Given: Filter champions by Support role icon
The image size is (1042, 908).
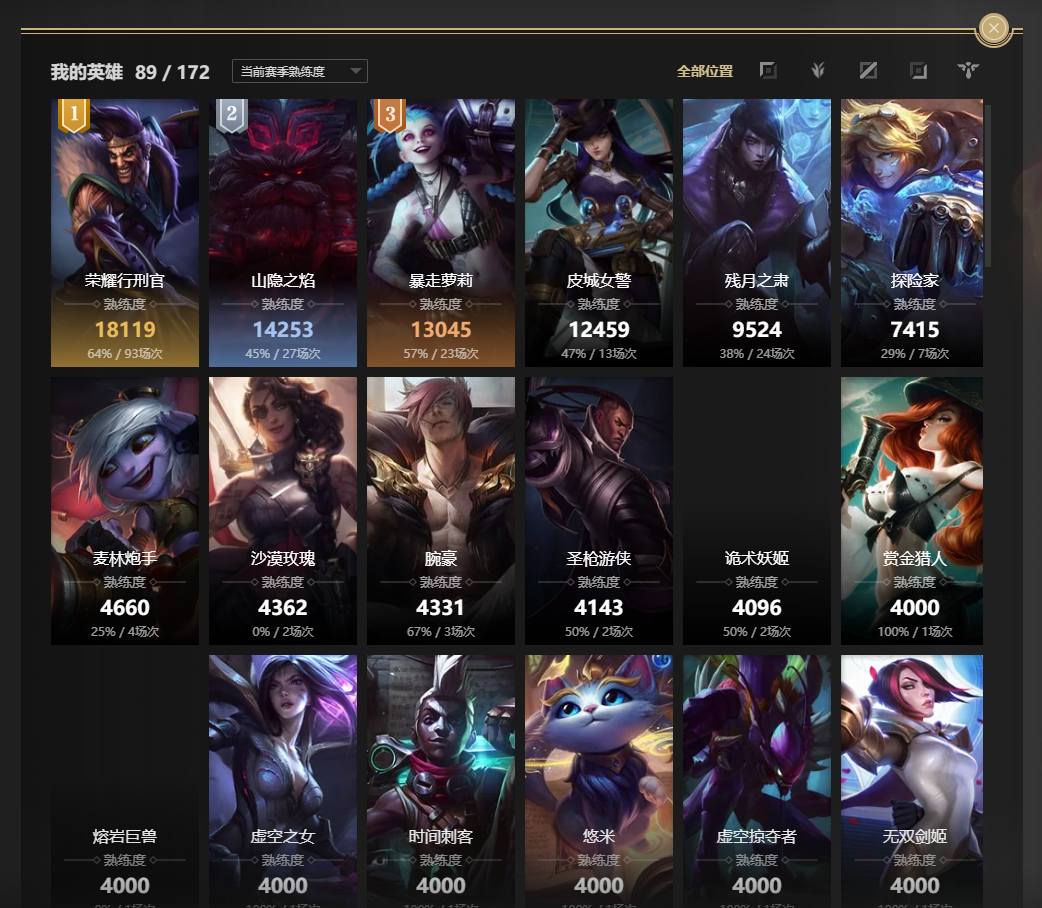Looking at the screenshot, I should point(968,70).
